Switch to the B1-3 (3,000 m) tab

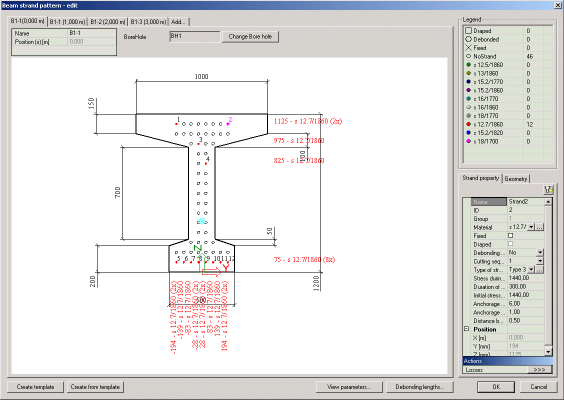point(148,22)
